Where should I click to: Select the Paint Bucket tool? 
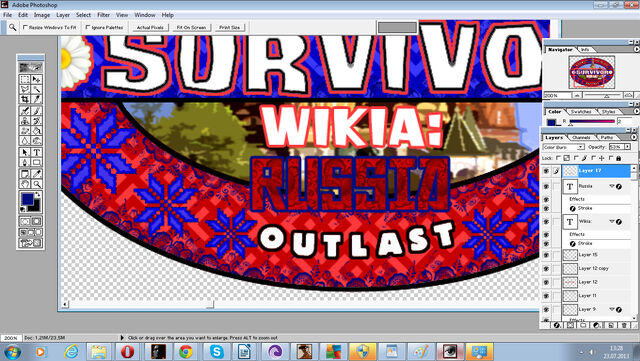click(37, 131)
